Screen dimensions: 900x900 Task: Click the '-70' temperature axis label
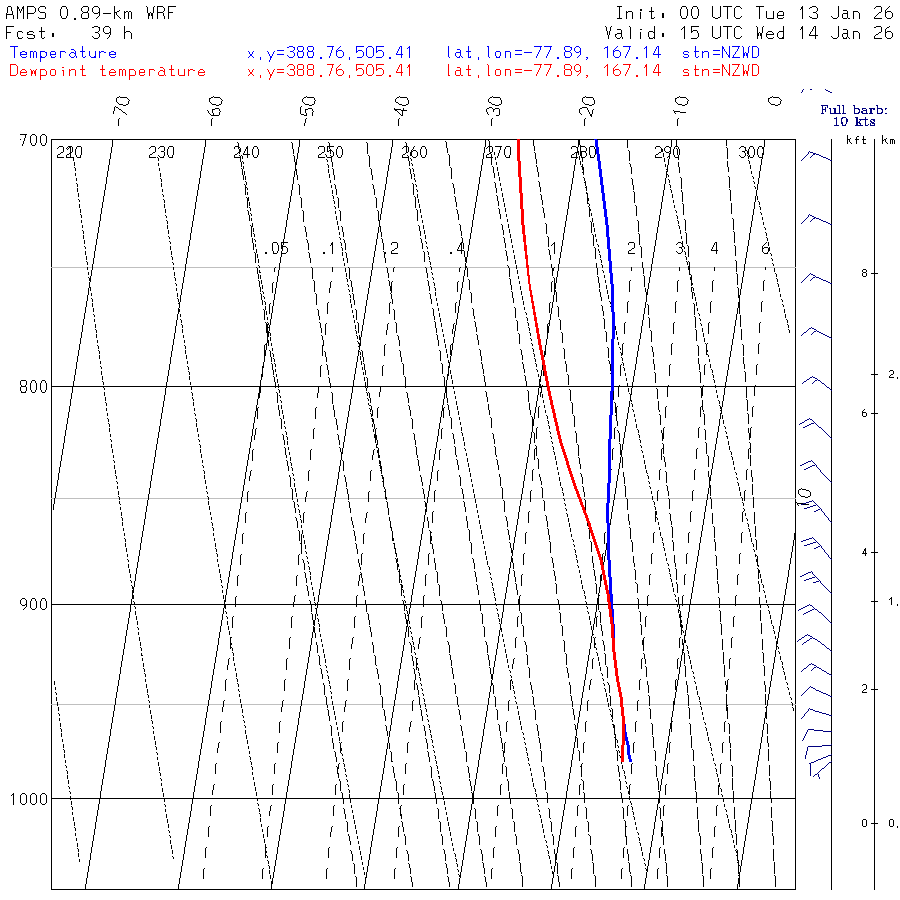tap(122, 111)
